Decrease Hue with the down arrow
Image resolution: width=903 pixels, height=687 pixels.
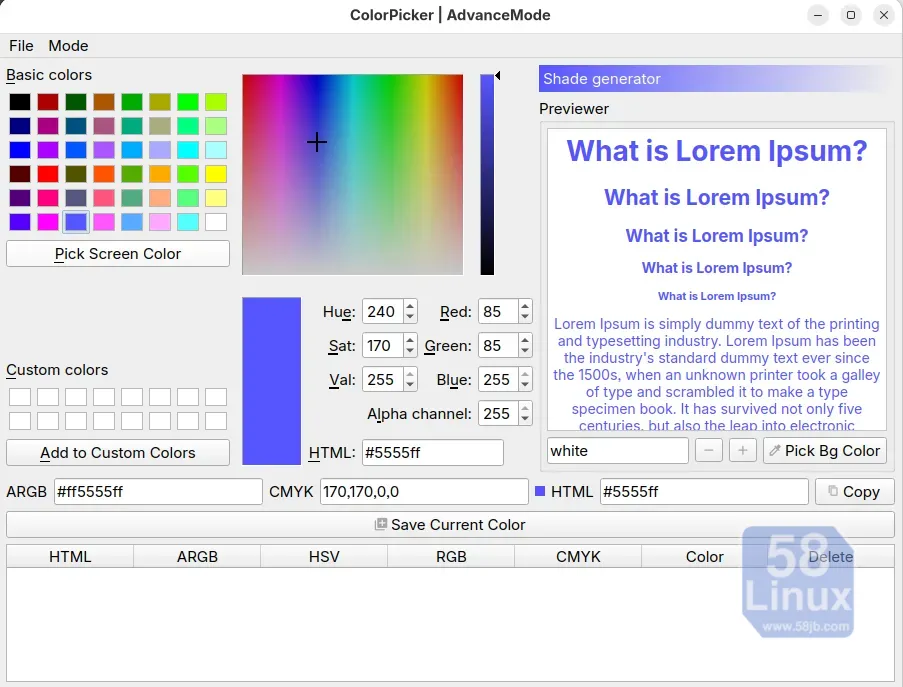point(409,317)
